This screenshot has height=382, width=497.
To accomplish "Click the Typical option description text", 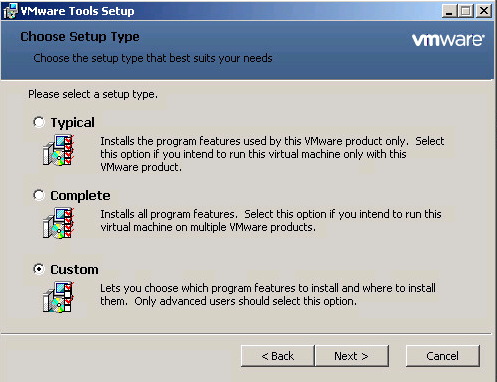I will [272, 154].
